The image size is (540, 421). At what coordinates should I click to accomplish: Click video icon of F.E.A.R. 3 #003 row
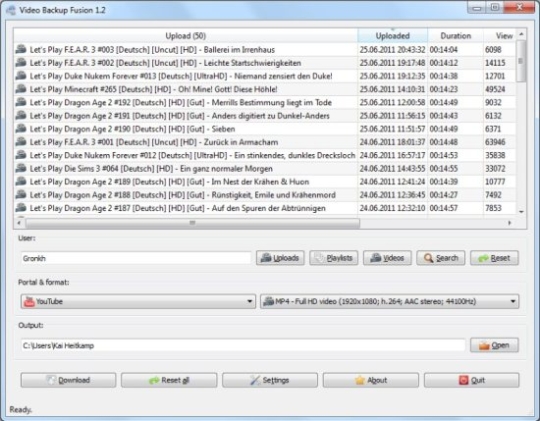click(21, 49)
